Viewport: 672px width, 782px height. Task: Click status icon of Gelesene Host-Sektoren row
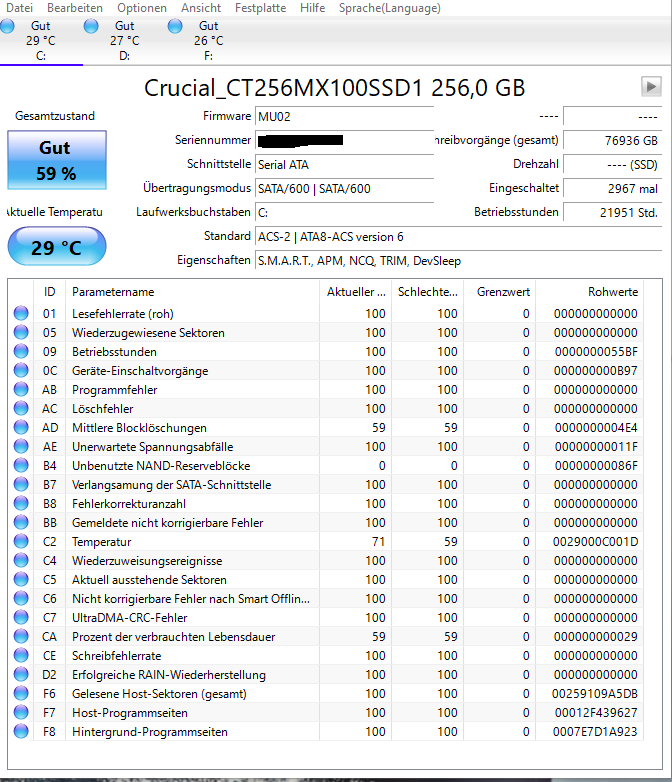[21, 693]
